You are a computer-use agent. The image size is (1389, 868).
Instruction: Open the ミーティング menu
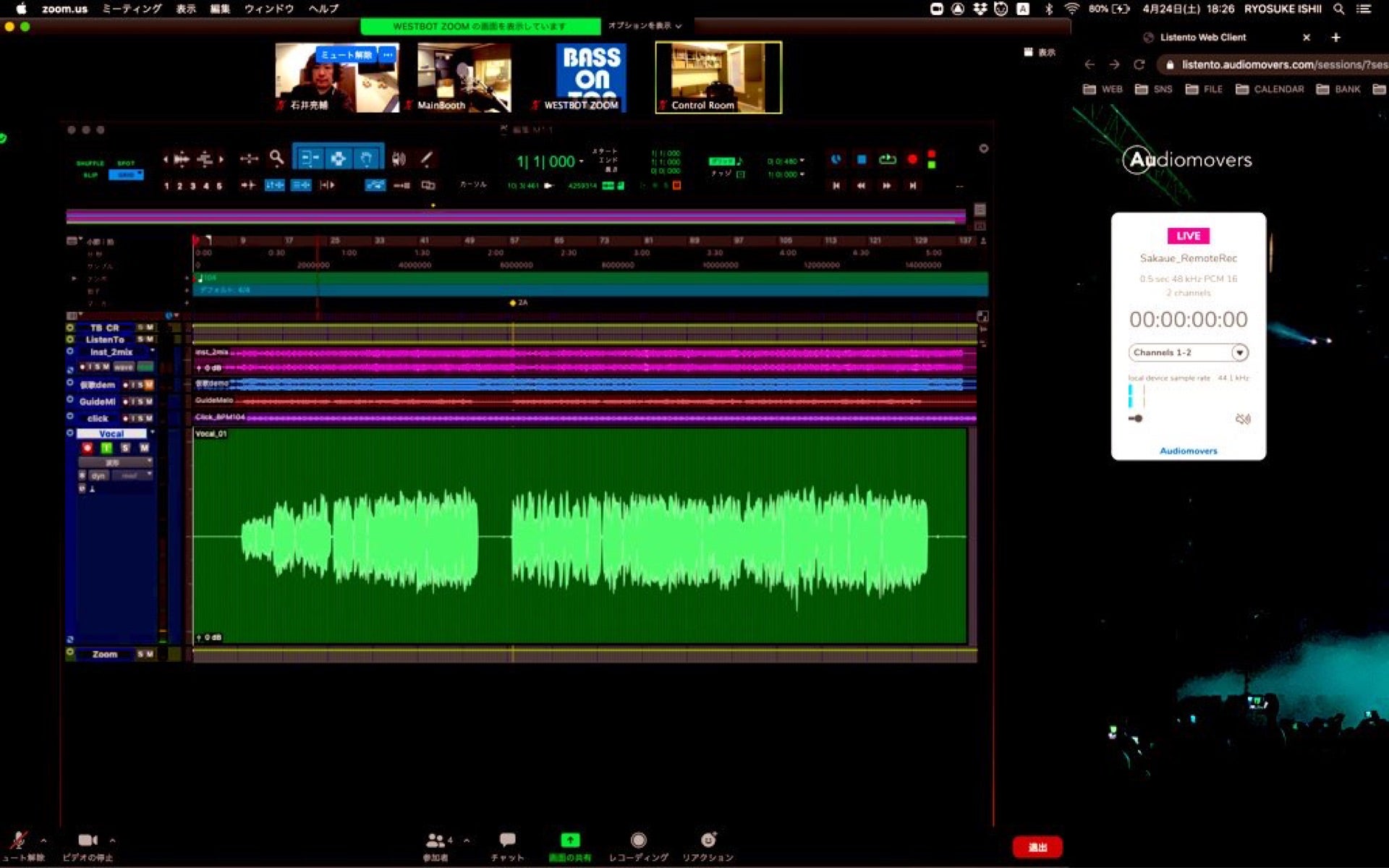131,9
